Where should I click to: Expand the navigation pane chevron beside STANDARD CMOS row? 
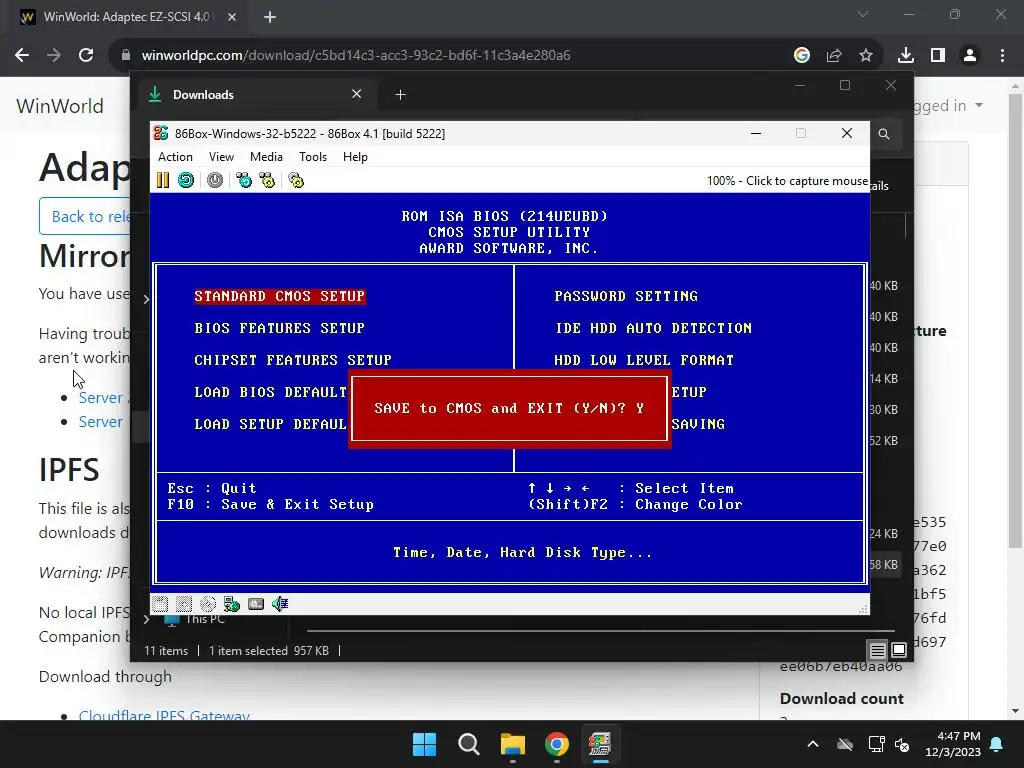pyautogui.click(x=146, y=299)
